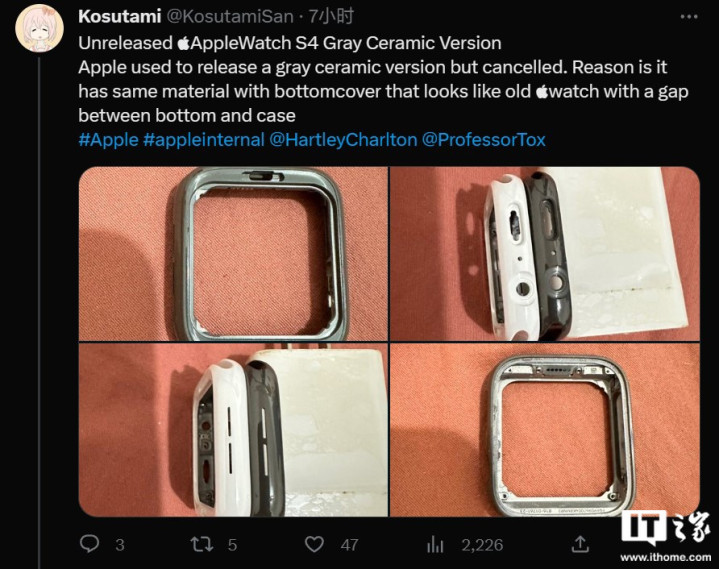
Task: Click the reply speech bubble icon
Action: [x=89, y=544]
